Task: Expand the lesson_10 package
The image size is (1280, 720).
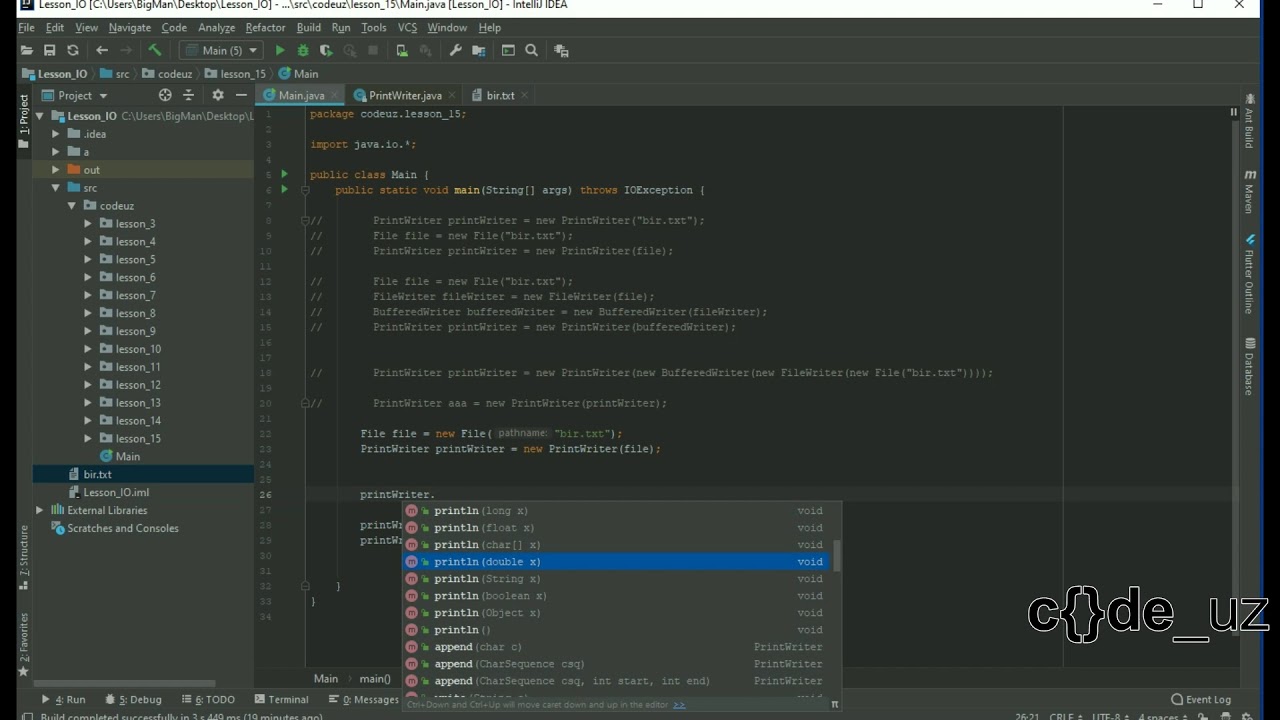Action: click(x=88, y=349)
